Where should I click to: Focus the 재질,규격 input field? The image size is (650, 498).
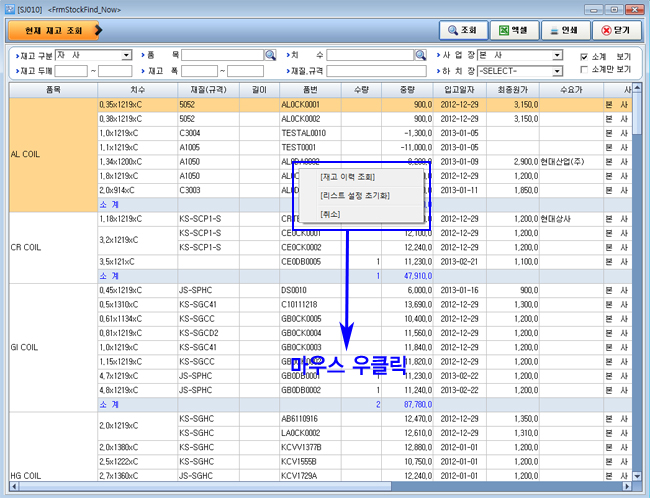click(376, 71)
